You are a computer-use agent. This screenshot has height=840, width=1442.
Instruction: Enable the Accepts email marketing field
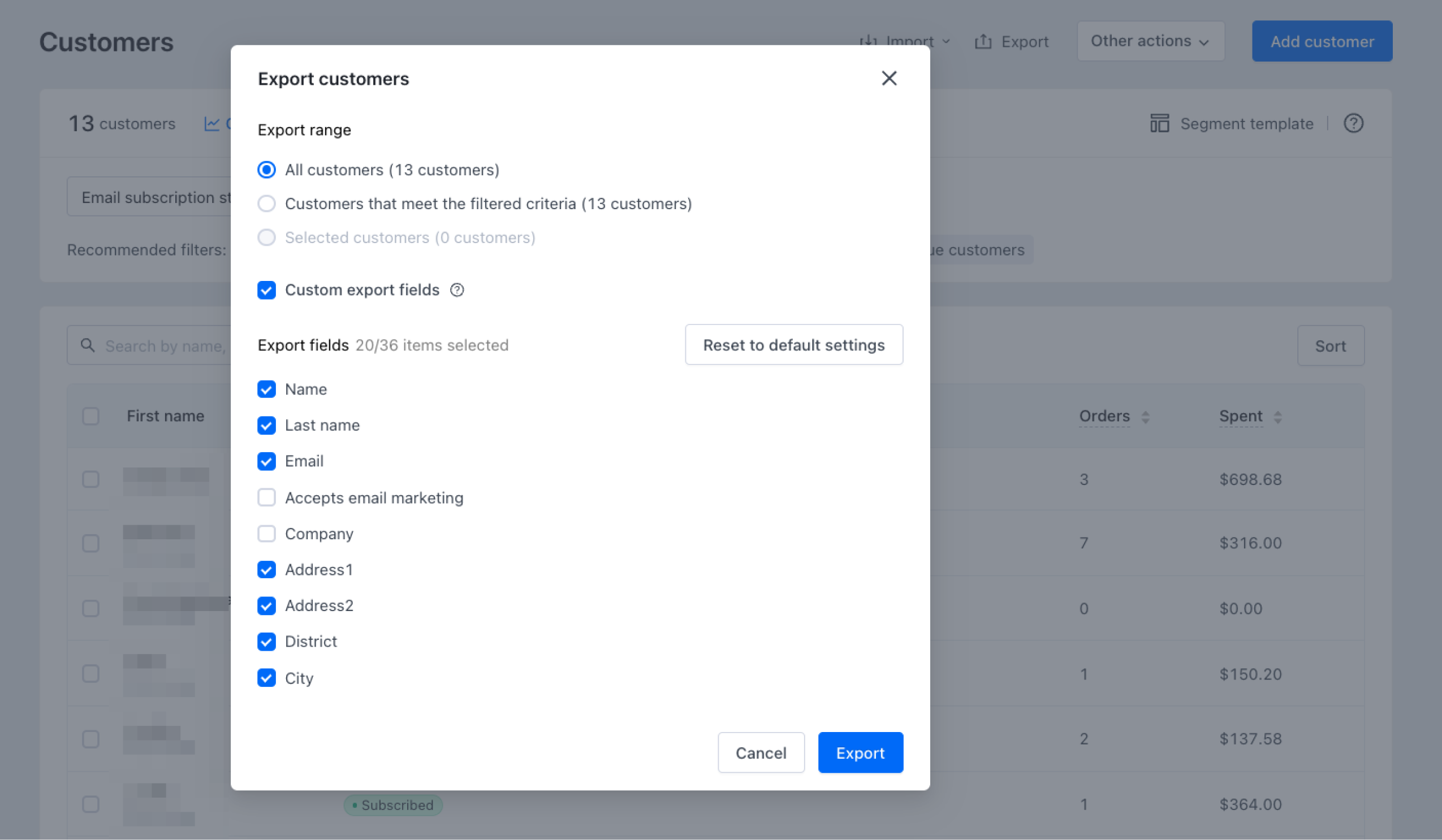pyautogui.click(x=267, y=497)
